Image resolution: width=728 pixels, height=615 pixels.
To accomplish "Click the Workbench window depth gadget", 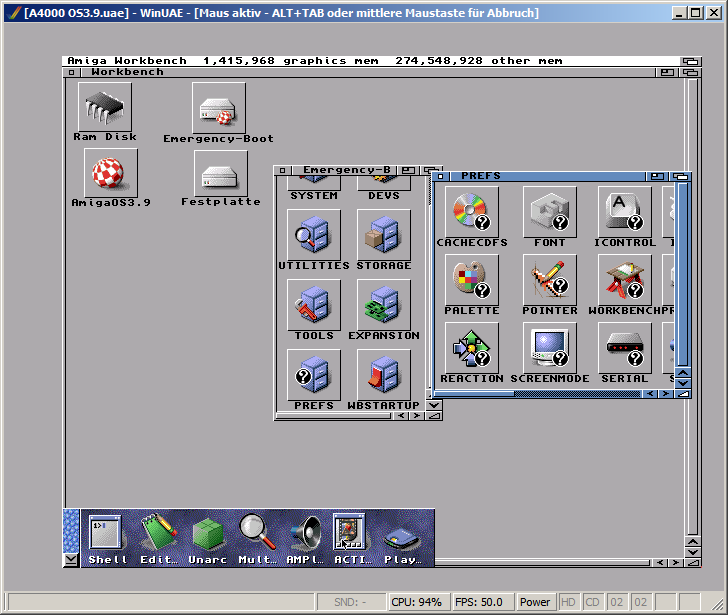I will [x=690, y=72].
